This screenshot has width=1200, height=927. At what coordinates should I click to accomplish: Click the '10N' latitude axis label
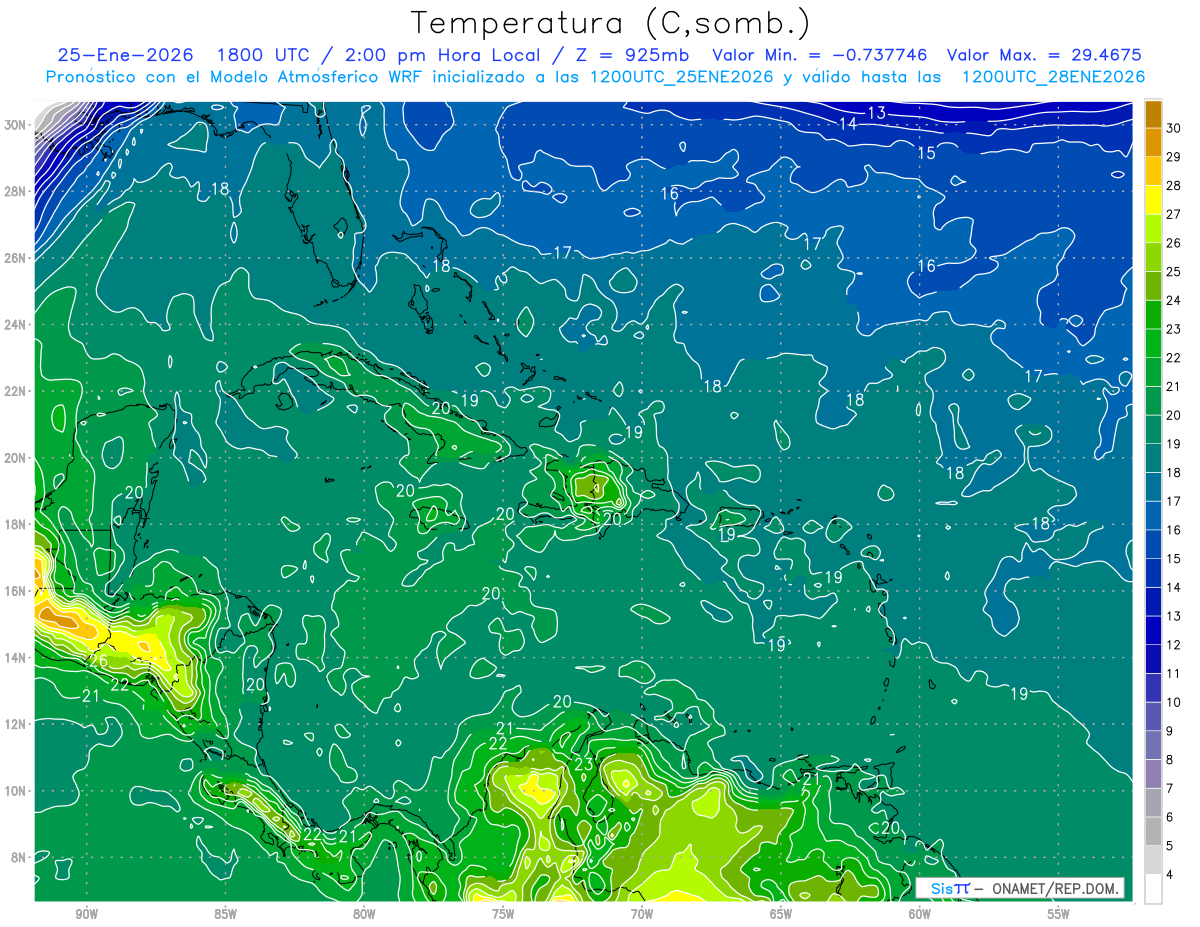[x=17, y=791]
